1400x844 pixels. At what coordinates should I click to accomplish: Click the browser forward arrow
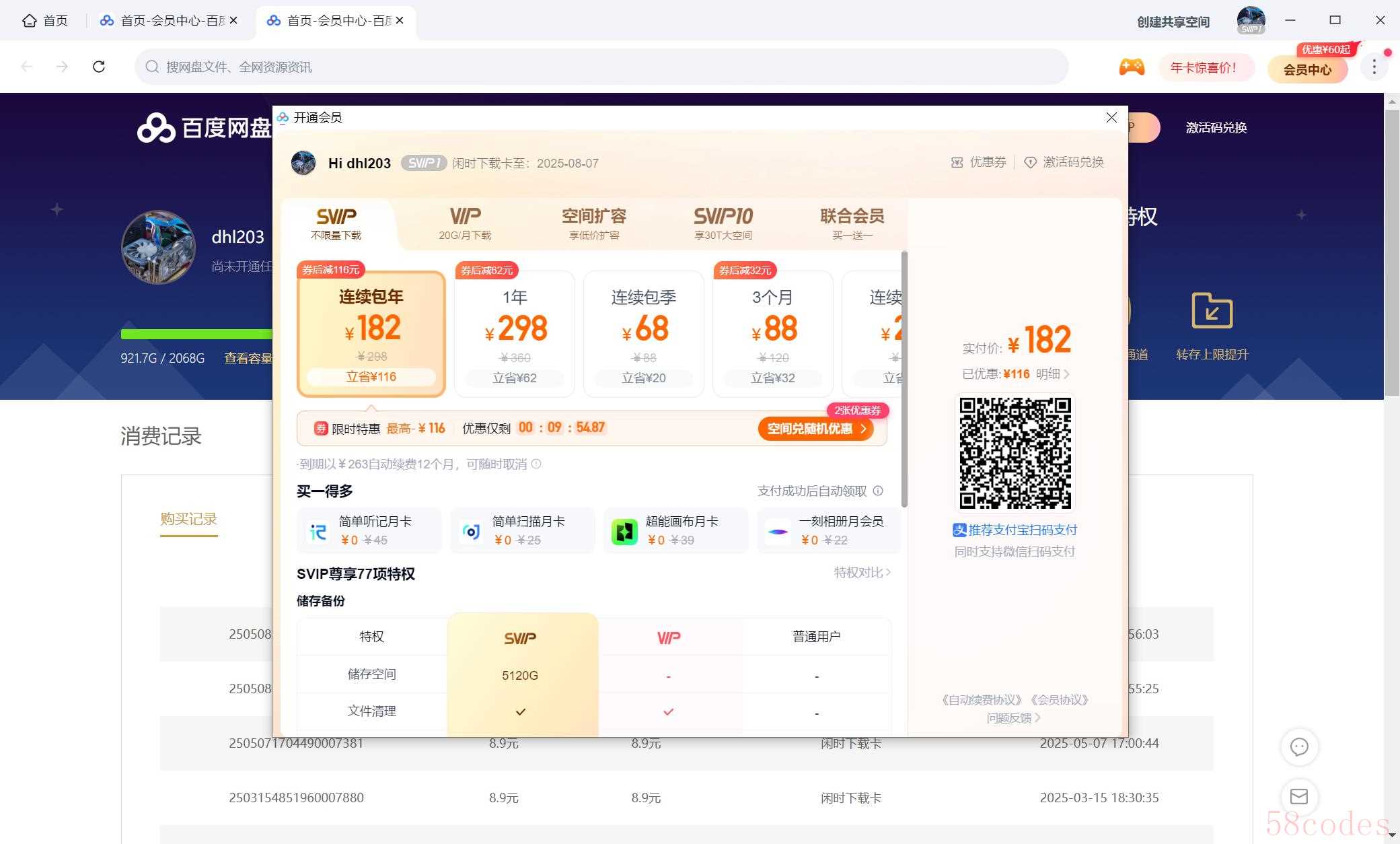coord(62,67)
